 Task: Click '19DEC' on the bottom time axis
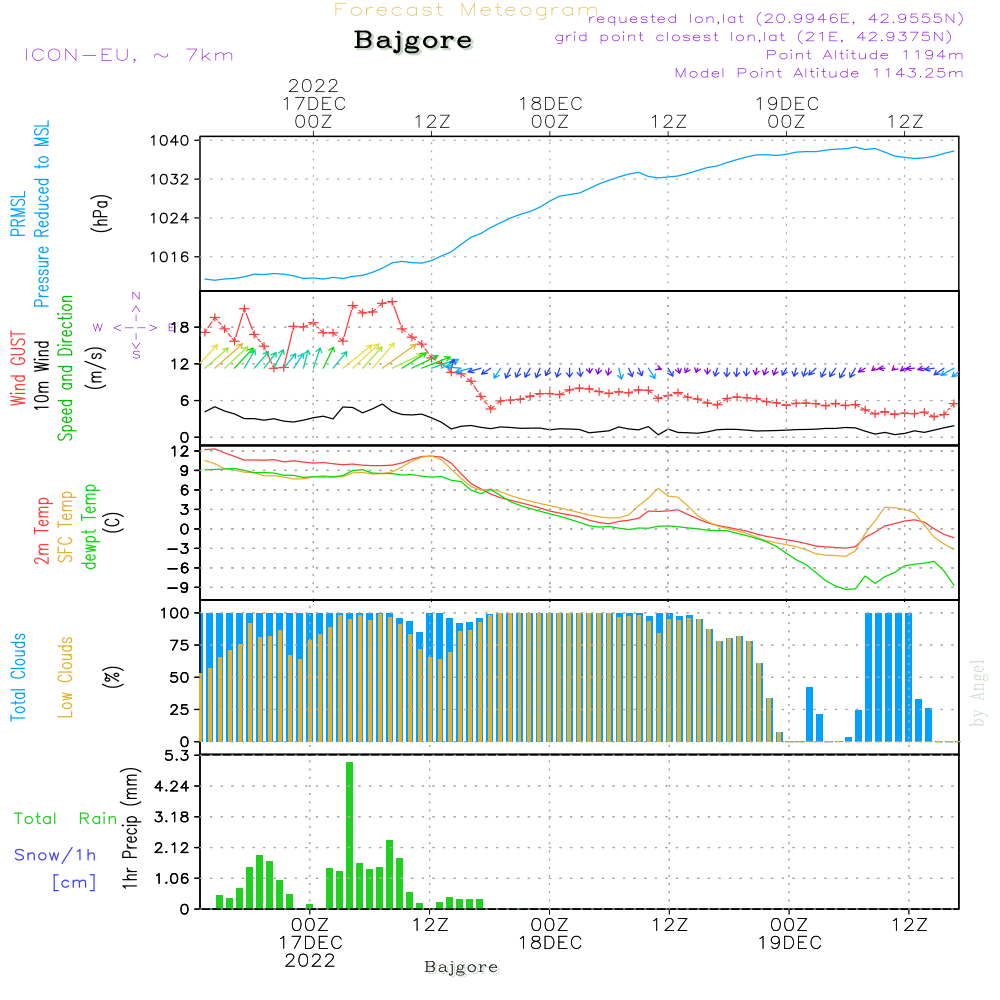(x=790, y=943)
